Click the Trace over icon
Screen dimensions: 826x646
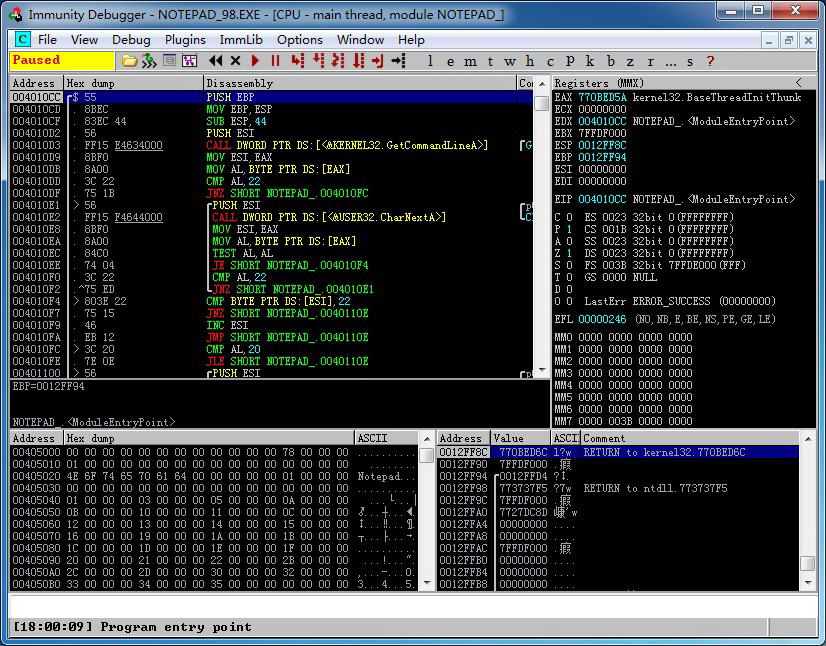coord(358,61)
